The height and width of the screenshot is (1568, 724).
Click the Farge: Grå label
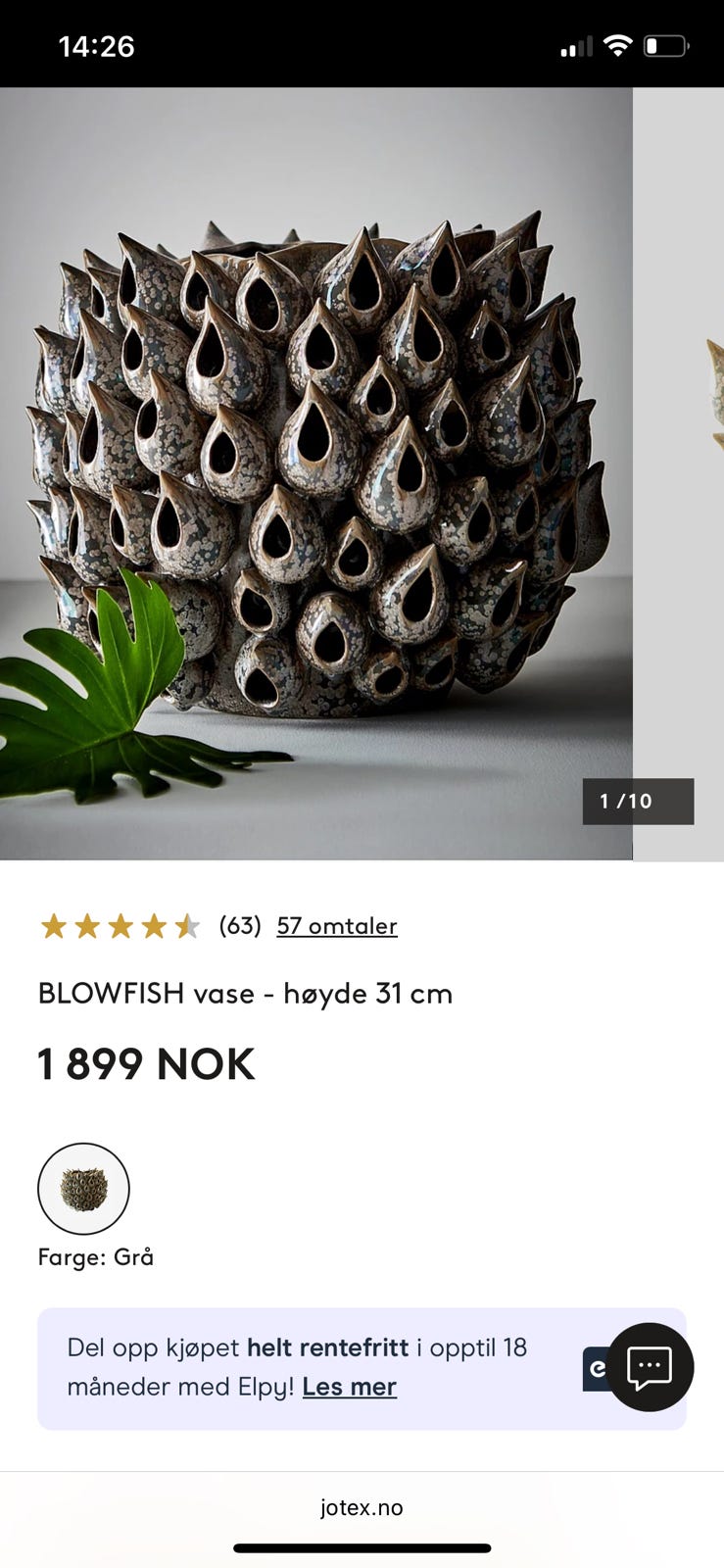[x=96, y=1256]
